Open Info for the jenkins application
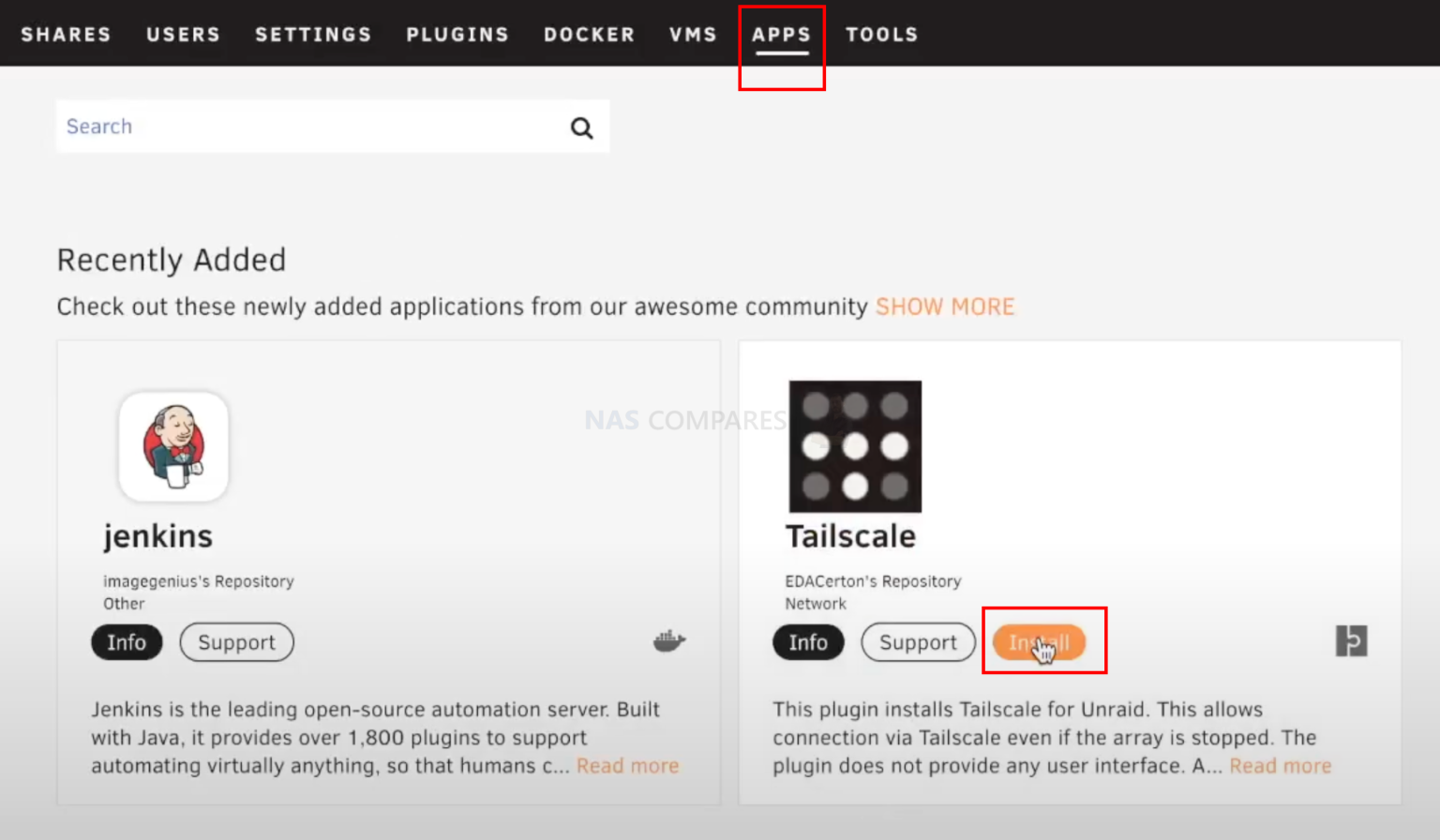The height and width of the screenshot is (840, 1440). pos(127,642)
